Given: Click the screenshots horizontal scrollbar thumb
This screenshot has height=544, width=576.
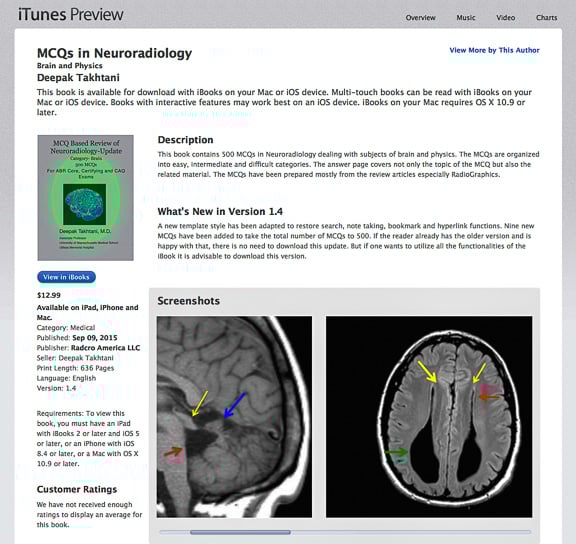Looking at the screenshot, I should tap(240, 532).
